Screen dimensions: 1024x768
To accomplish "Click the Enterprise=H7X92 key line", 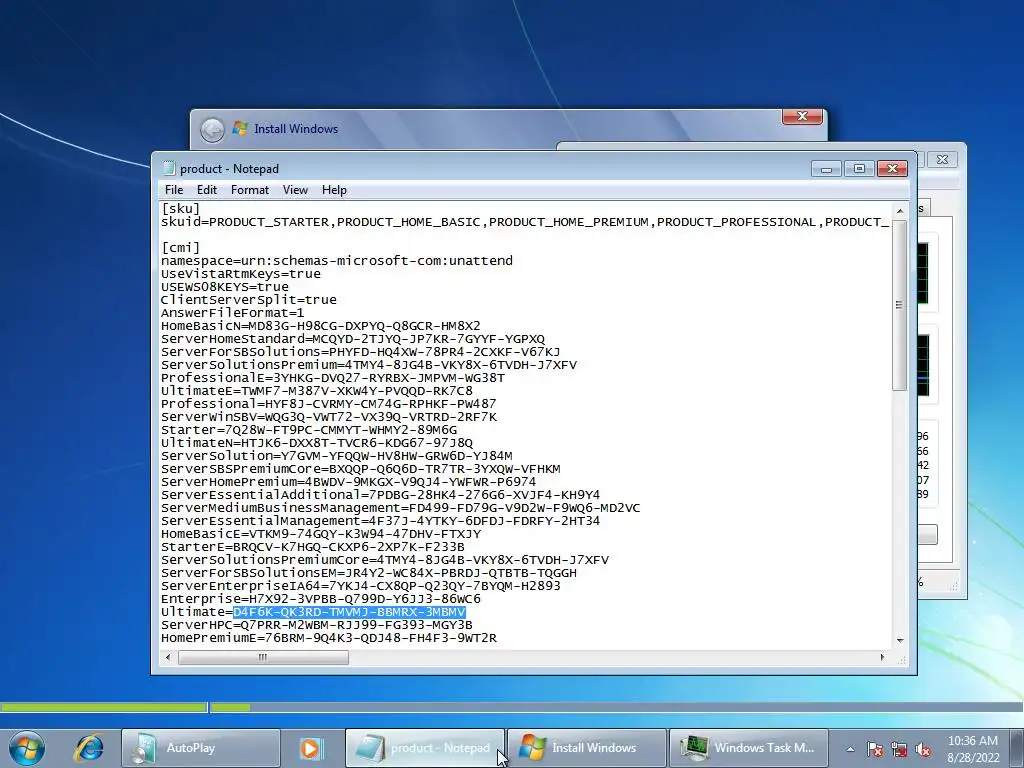I will (x=321, y=599).
